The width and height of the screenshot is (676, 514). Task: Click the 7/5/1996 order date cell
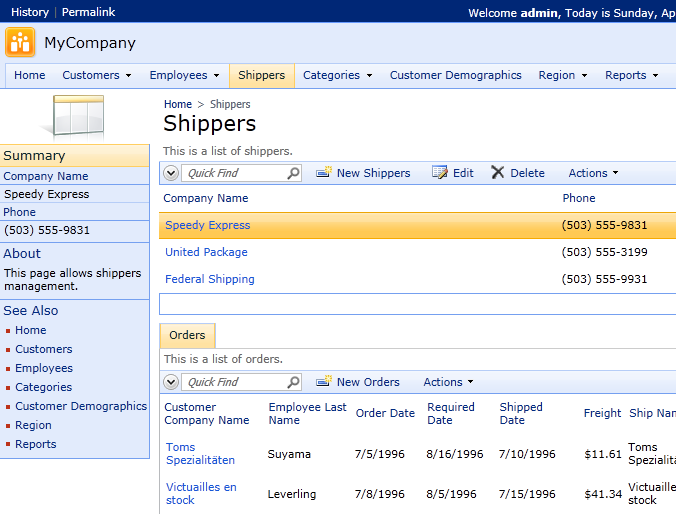[x=379, y=454]
